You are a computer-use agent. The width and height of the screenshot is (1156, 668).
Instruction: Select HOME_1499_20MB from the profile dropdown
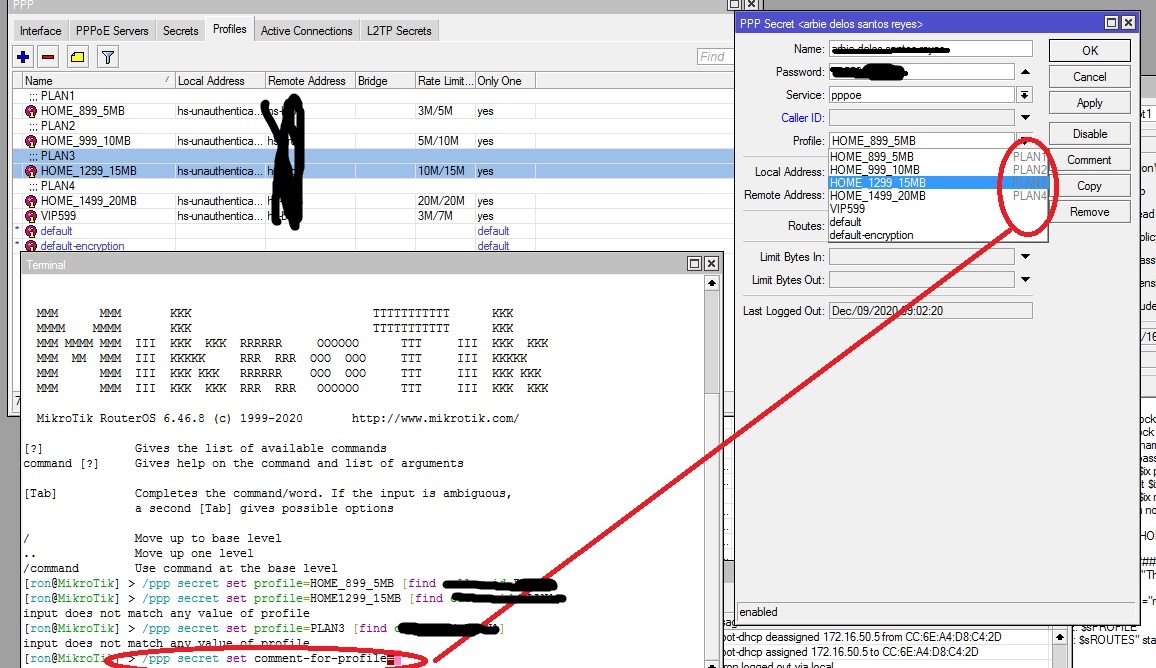(x=877, y=196)
